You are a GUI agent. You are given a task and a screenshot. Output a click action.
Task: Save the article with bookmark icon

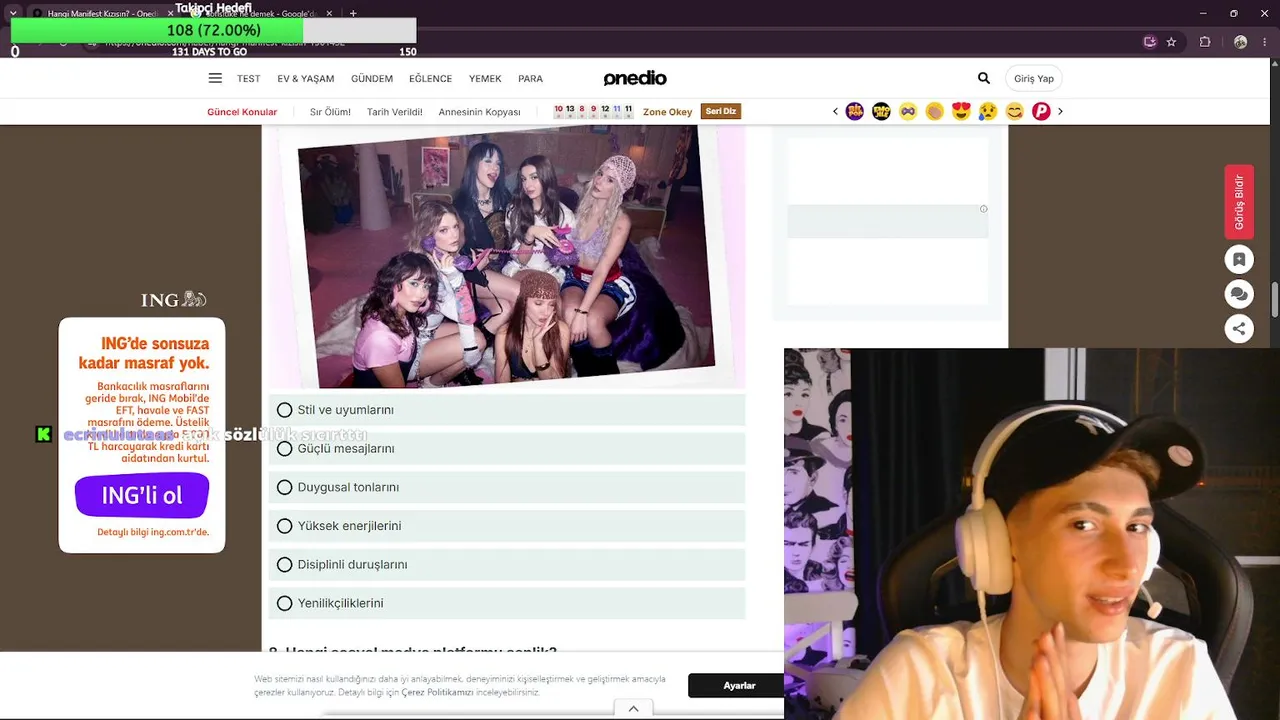(x=1239, y=259)
